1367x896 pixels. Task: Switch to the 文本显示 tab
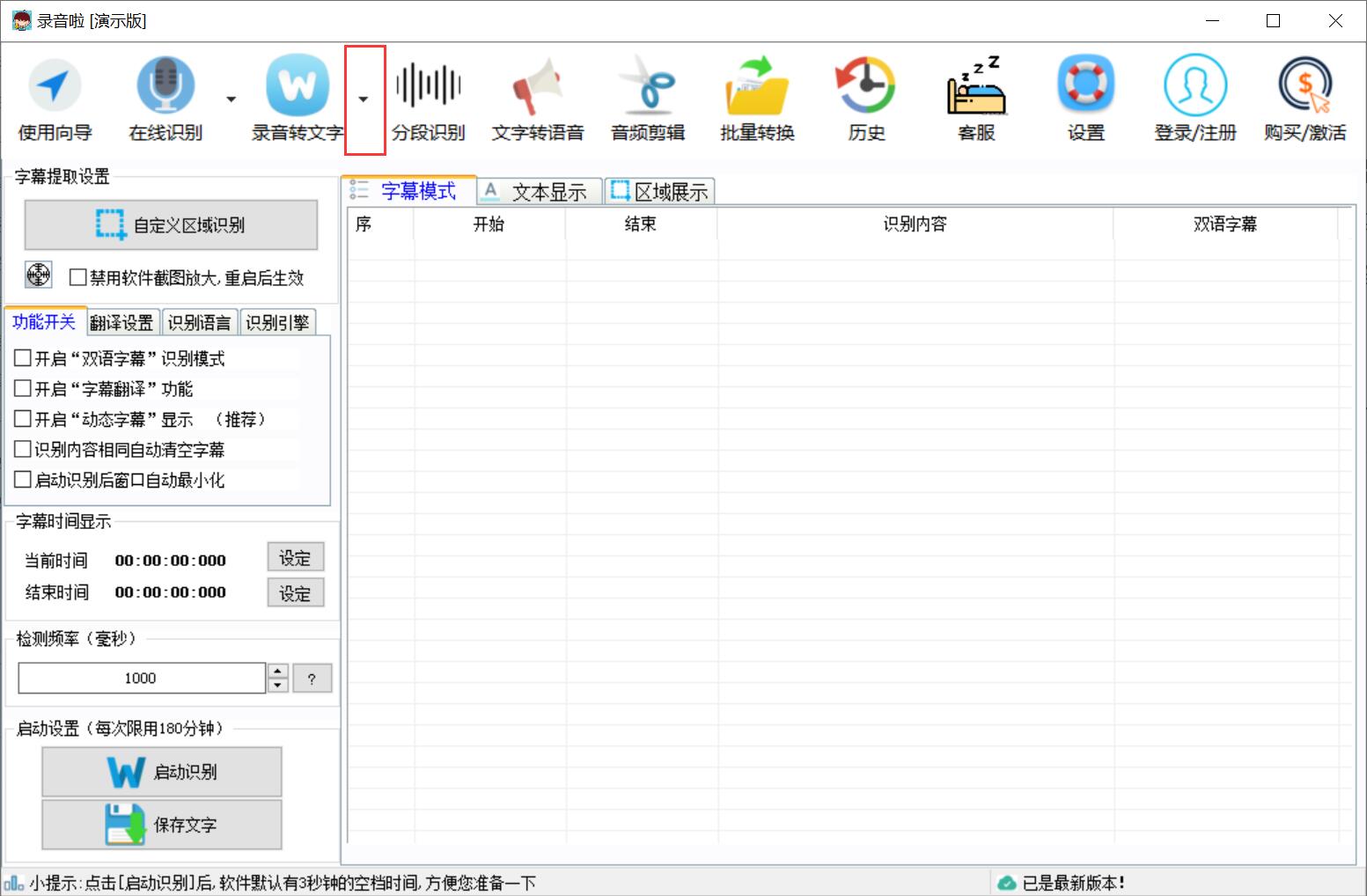click(539, 191)
